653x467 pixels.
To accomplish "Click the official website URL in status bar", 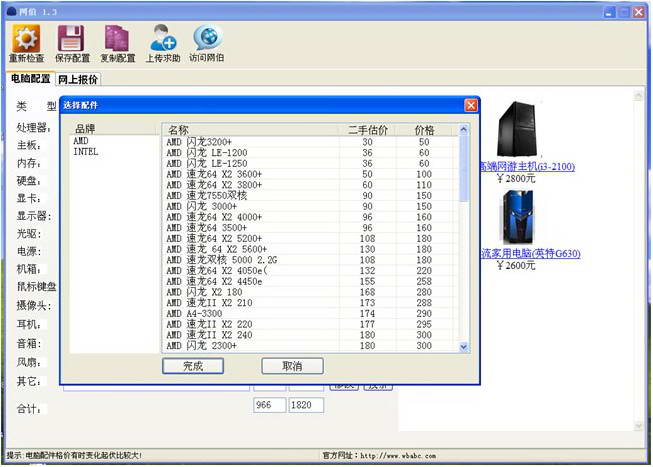I will 398,456.
